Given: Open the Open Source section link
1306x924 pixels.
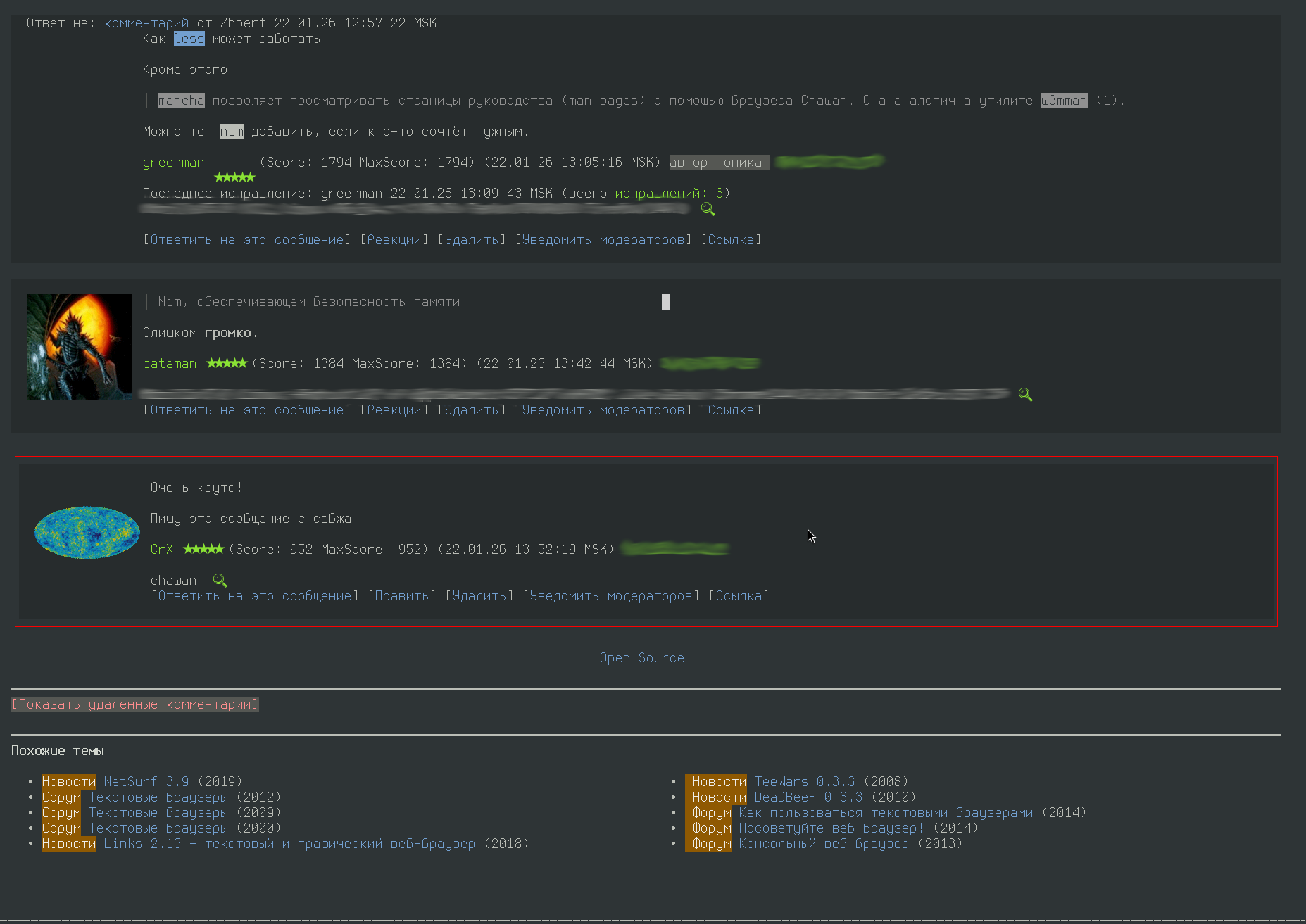Looking at the screenshot, I should tap(641, 658).
